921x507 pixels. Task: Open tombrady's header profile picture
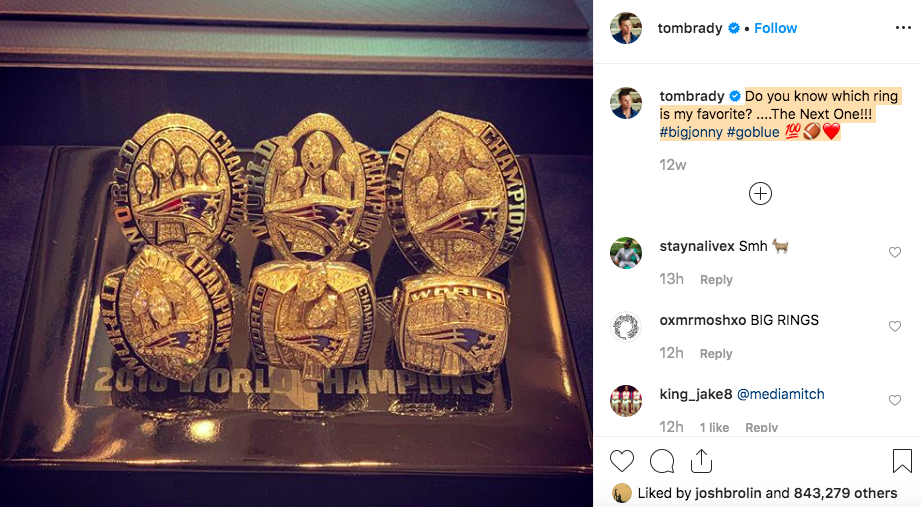point(626,28)
